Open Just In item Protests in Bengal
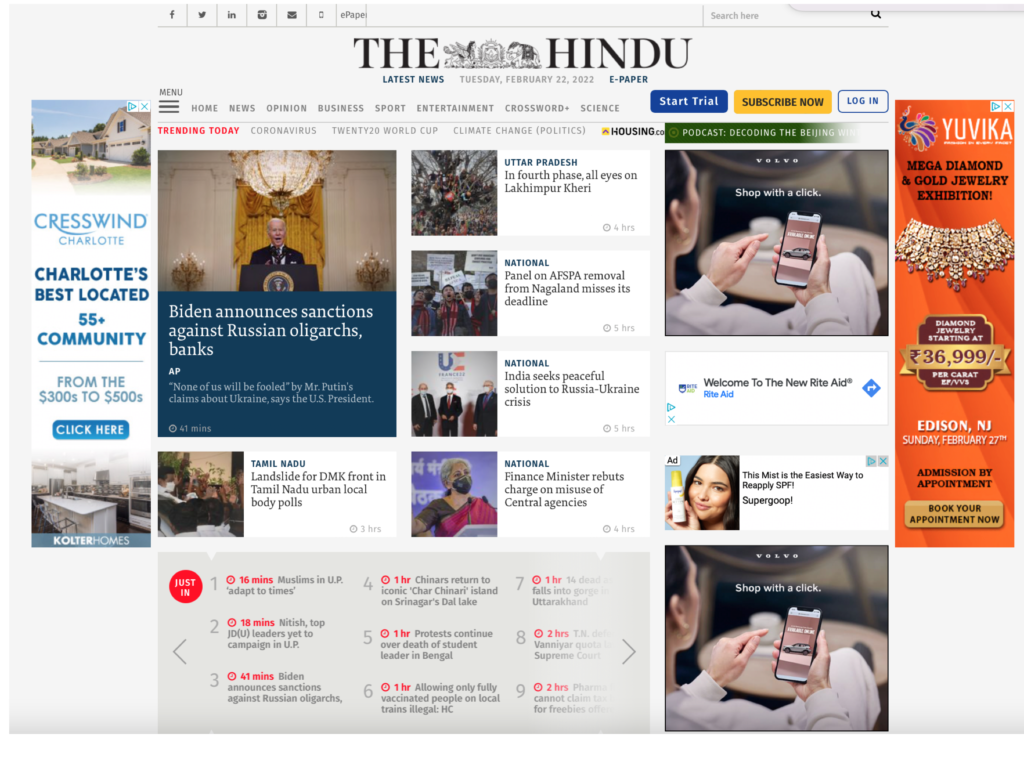 tap(436, 644)
